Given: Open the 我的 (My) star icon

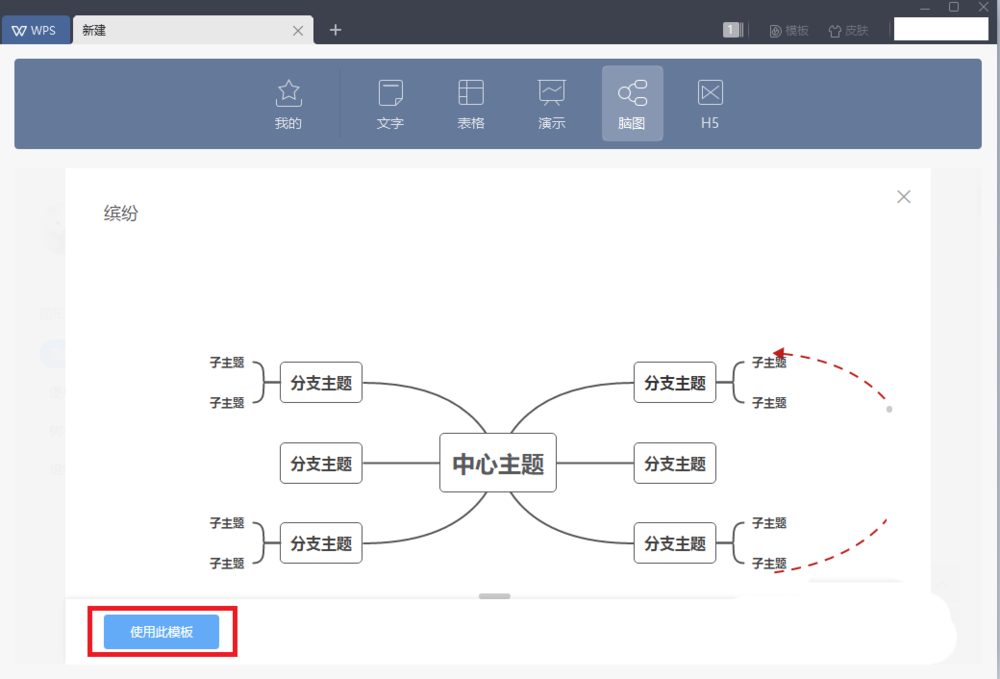Looking at the screenshot, I should [288, 104].
